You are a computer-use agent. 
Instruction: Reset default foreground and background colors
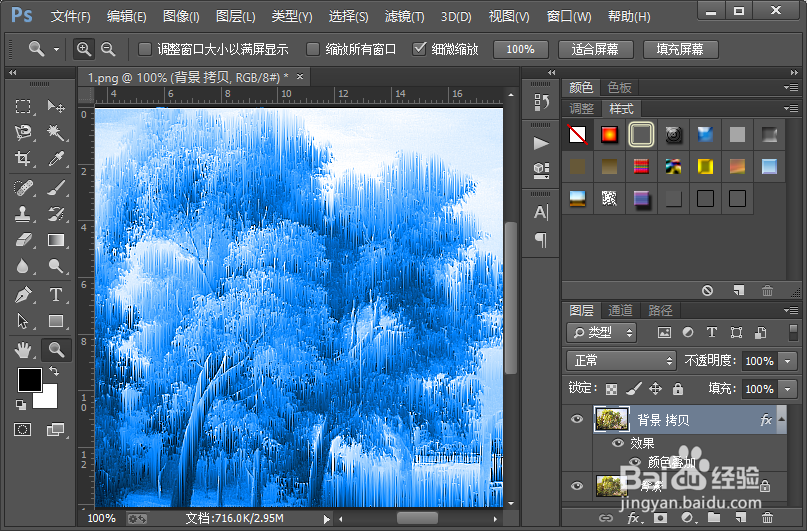21,405
